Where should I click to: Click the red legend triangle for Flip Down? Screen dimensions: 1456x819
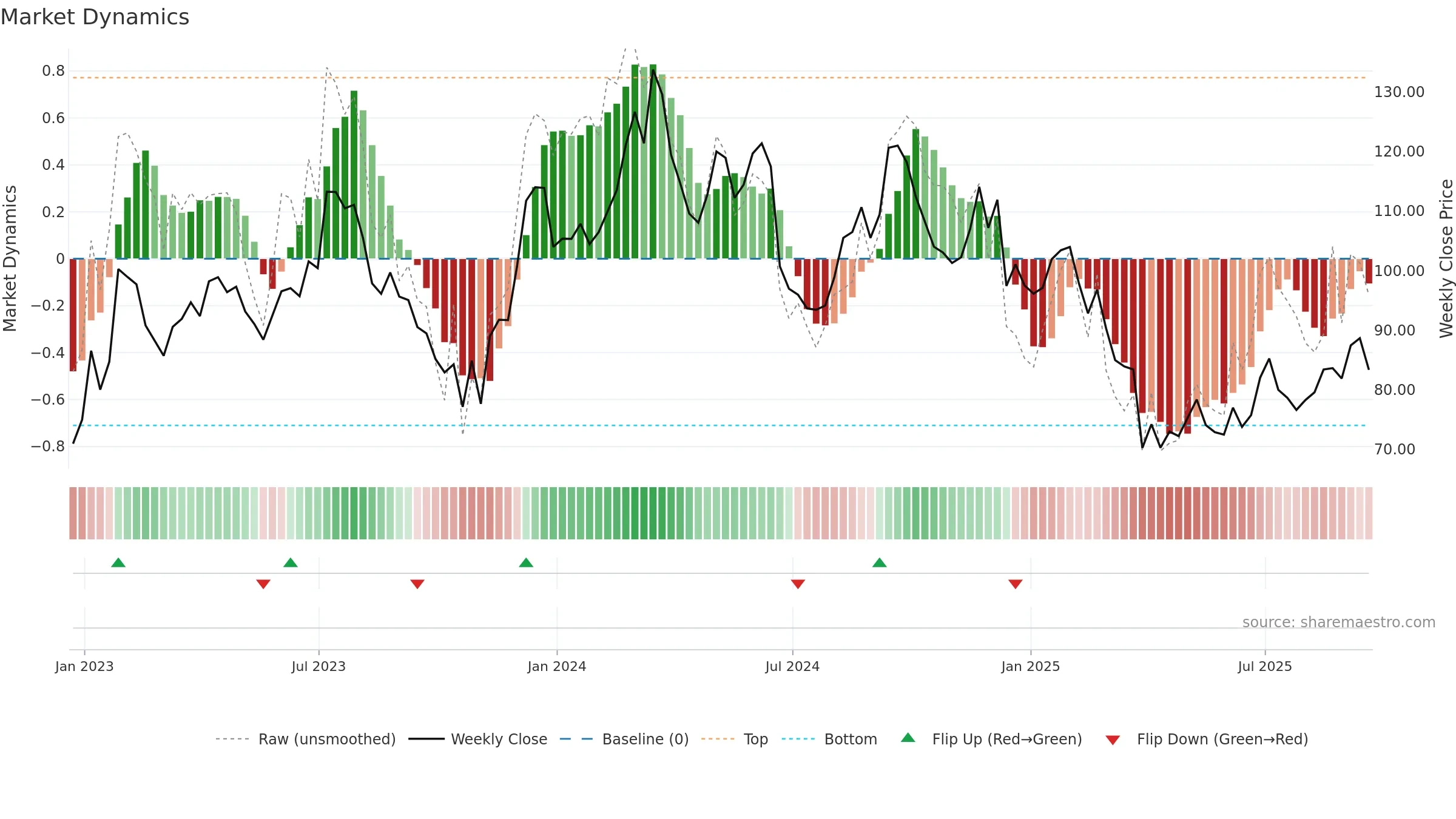1113,740
